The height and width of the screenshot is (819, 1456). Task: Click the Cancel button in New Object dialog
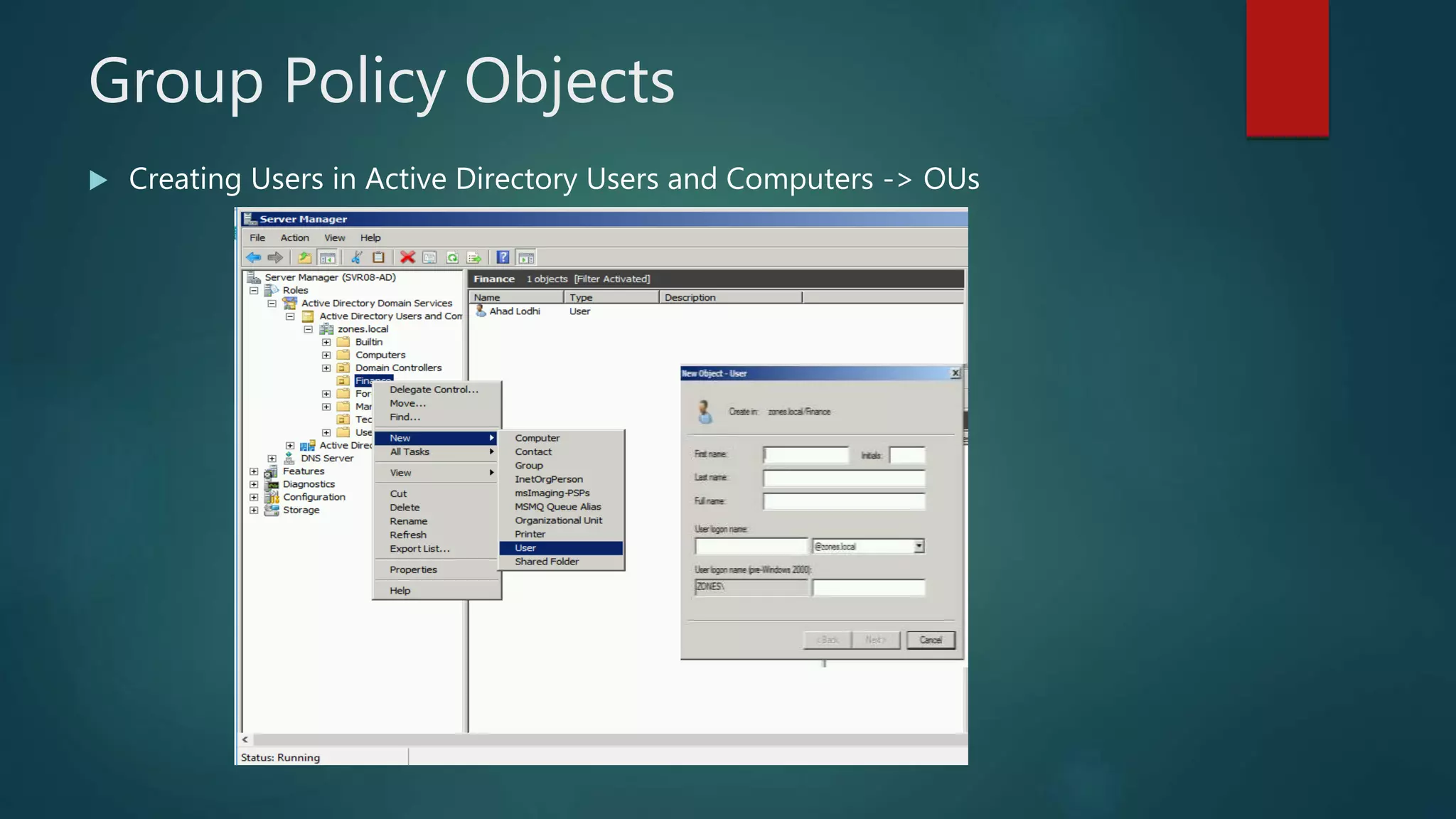tap(931, 640)
